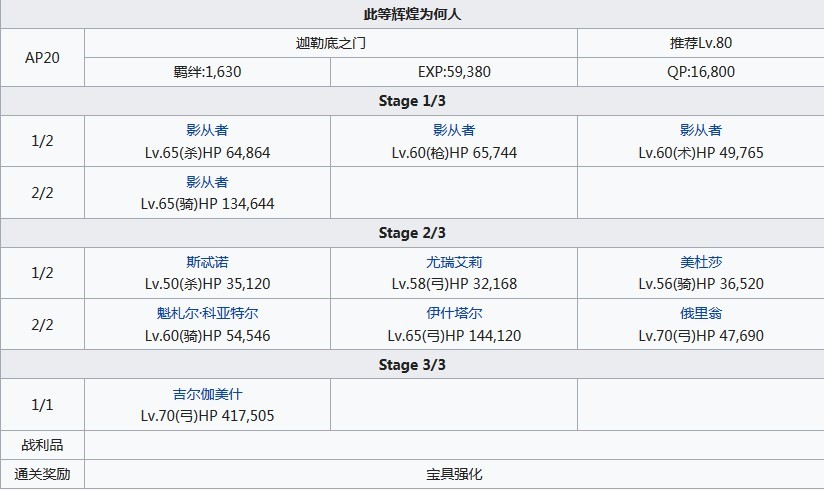Select the Stage 2/3 header row
Viewport: 824px width, 490px height.
click(412, 233)
